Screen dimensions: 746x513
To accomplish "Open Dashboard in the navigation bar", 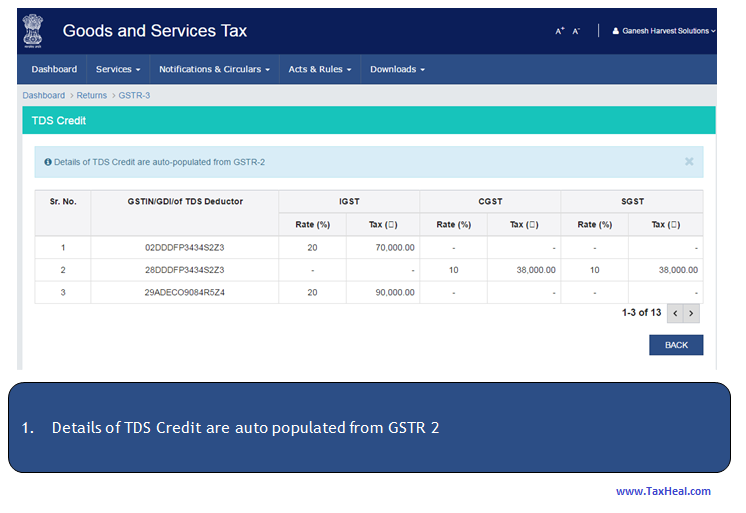I will pyautogui.click(x=54, y=69).
